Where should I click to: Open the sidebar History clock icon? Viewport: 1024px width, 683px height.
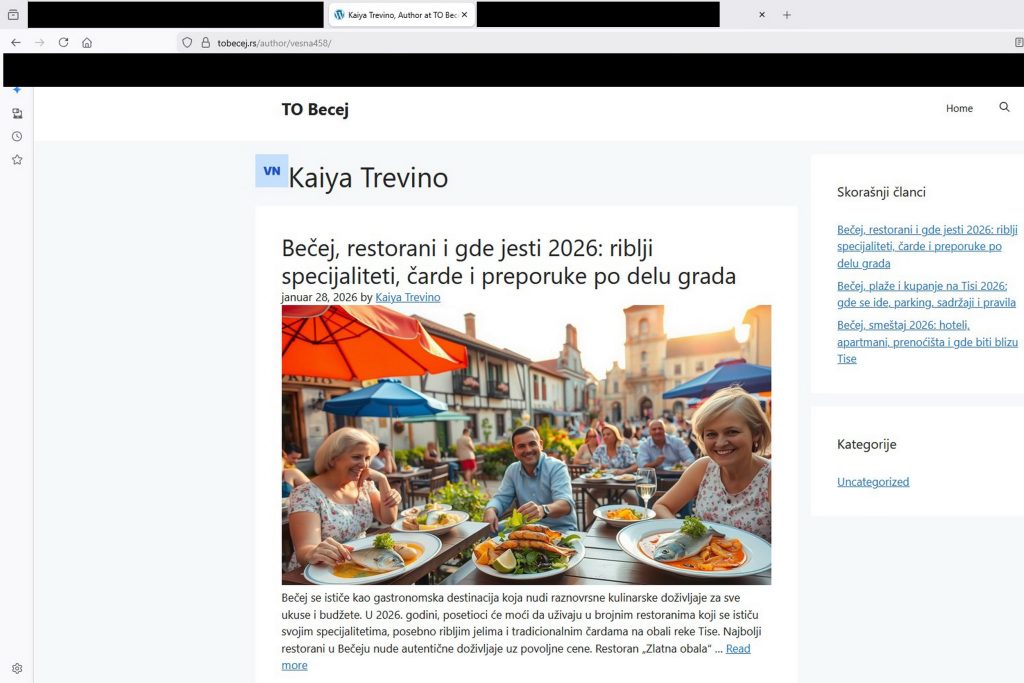pos(17,137)
